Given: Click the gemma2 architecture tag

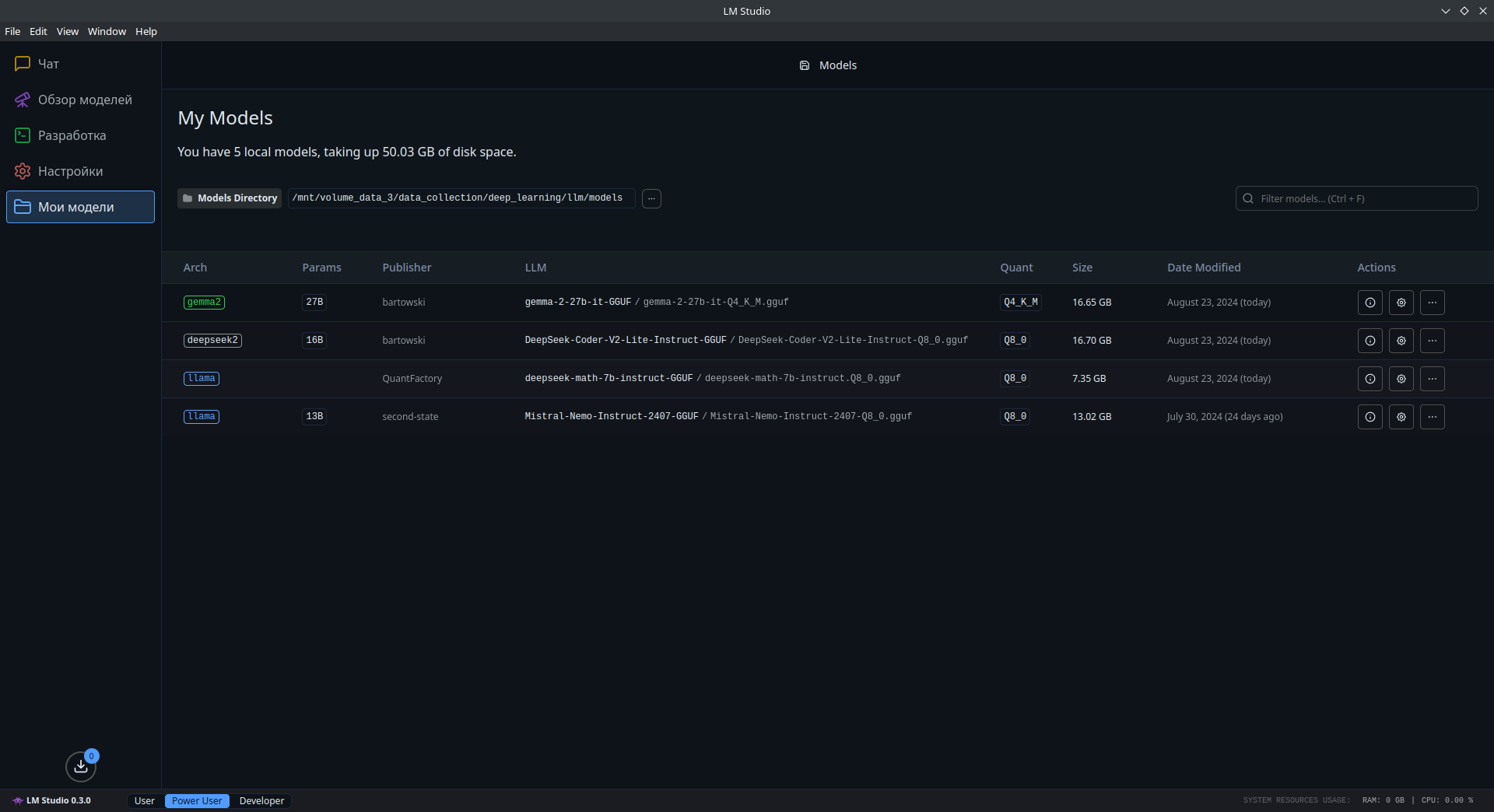Looking at the screenshot, I should pyautogui.click(x=204, y=303).
